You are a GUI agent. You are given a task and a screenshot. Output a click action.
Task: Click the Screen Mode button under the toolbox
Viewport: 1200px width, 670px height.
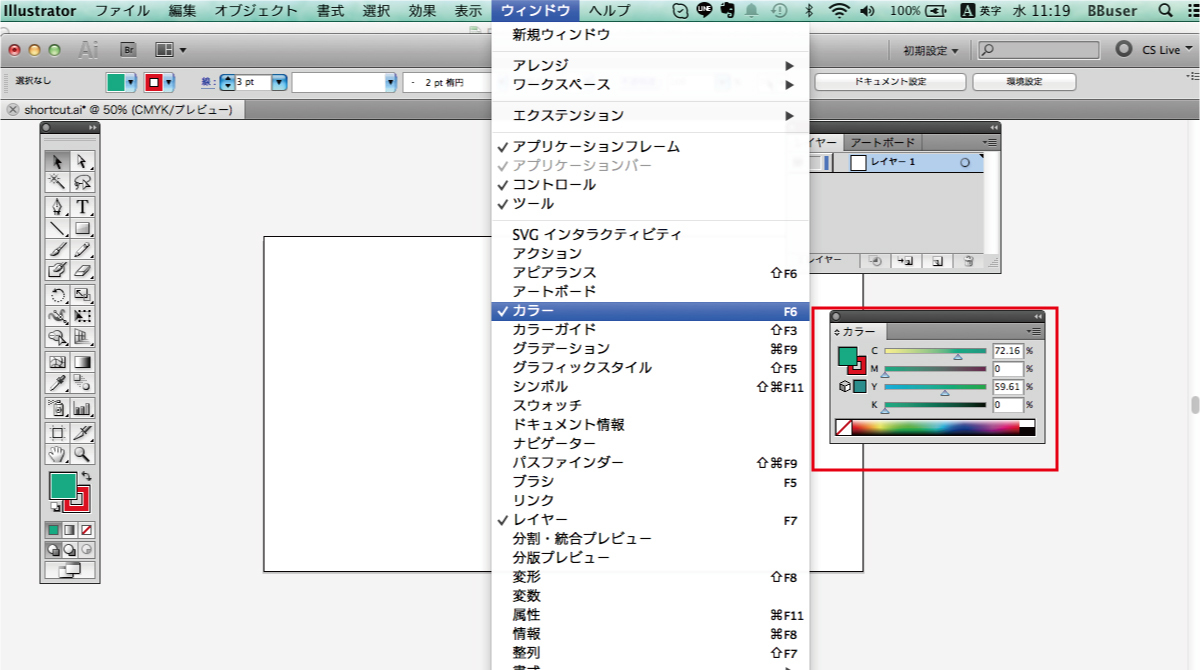[x=70, y=571]
